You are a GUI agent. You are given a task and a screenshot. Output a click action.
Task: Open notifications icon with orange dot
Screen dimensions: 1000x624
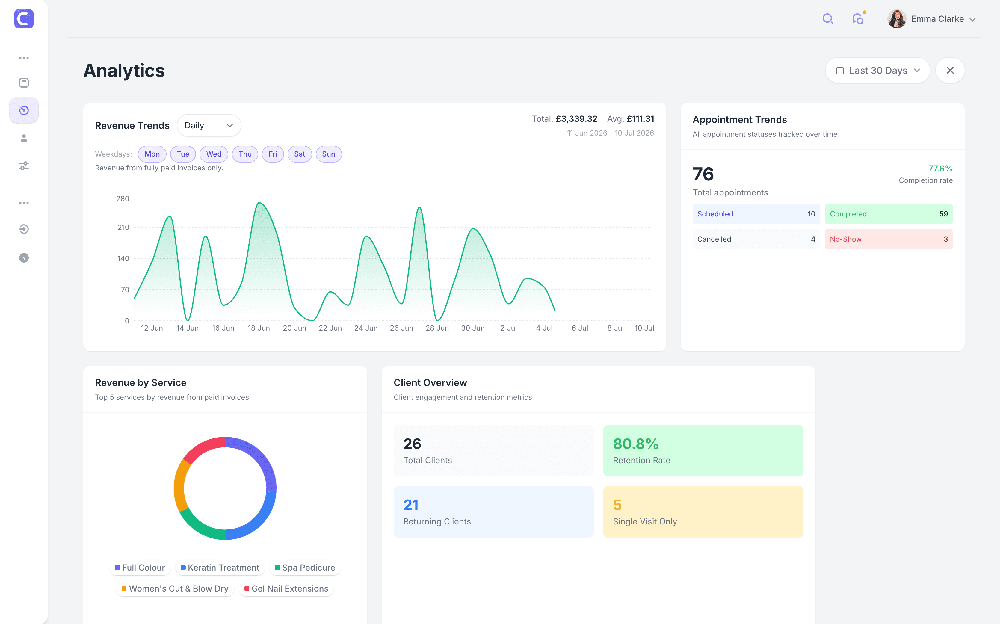[x=858, y=19]
